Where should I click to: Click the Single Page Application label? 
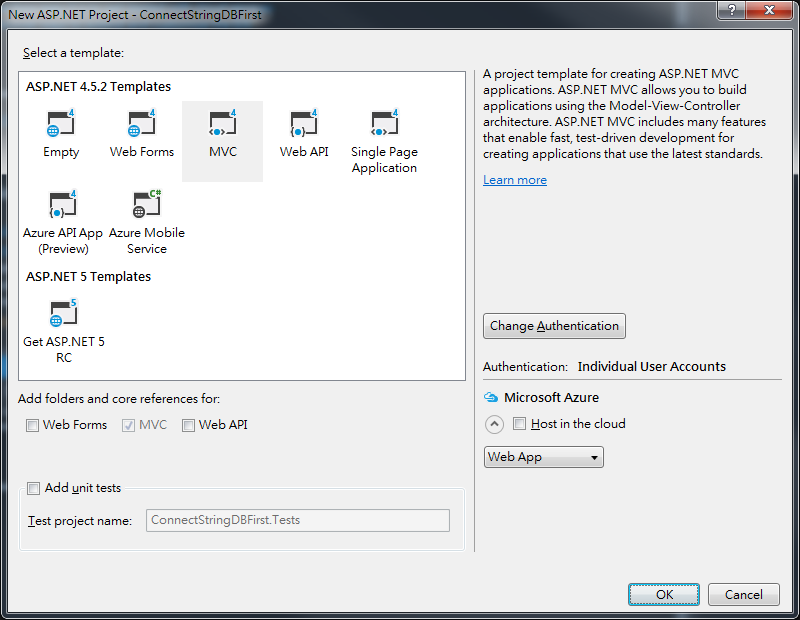point(384,160)
